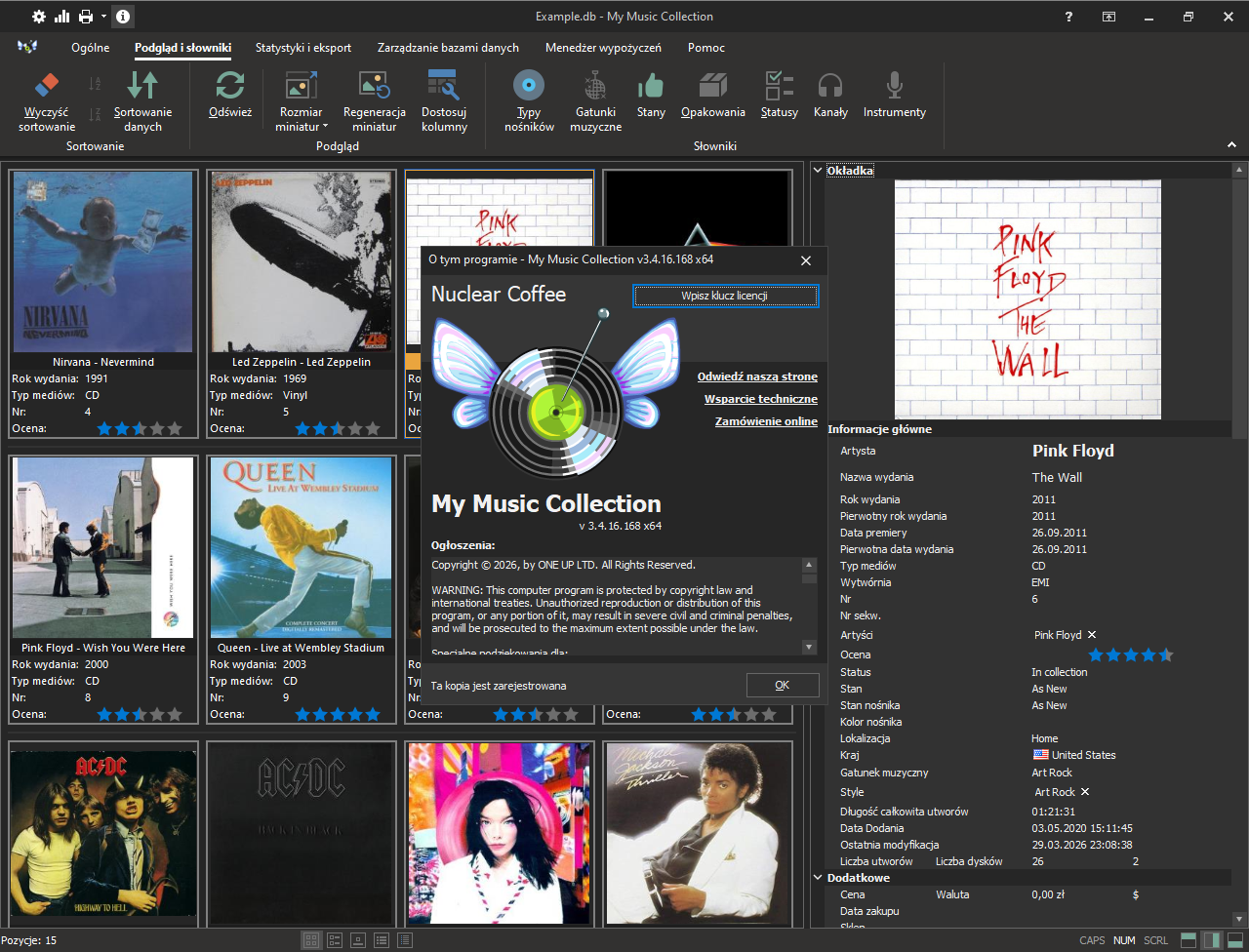
Task: Click the announcements scrollbar down arrow
Action: point(809,647)
